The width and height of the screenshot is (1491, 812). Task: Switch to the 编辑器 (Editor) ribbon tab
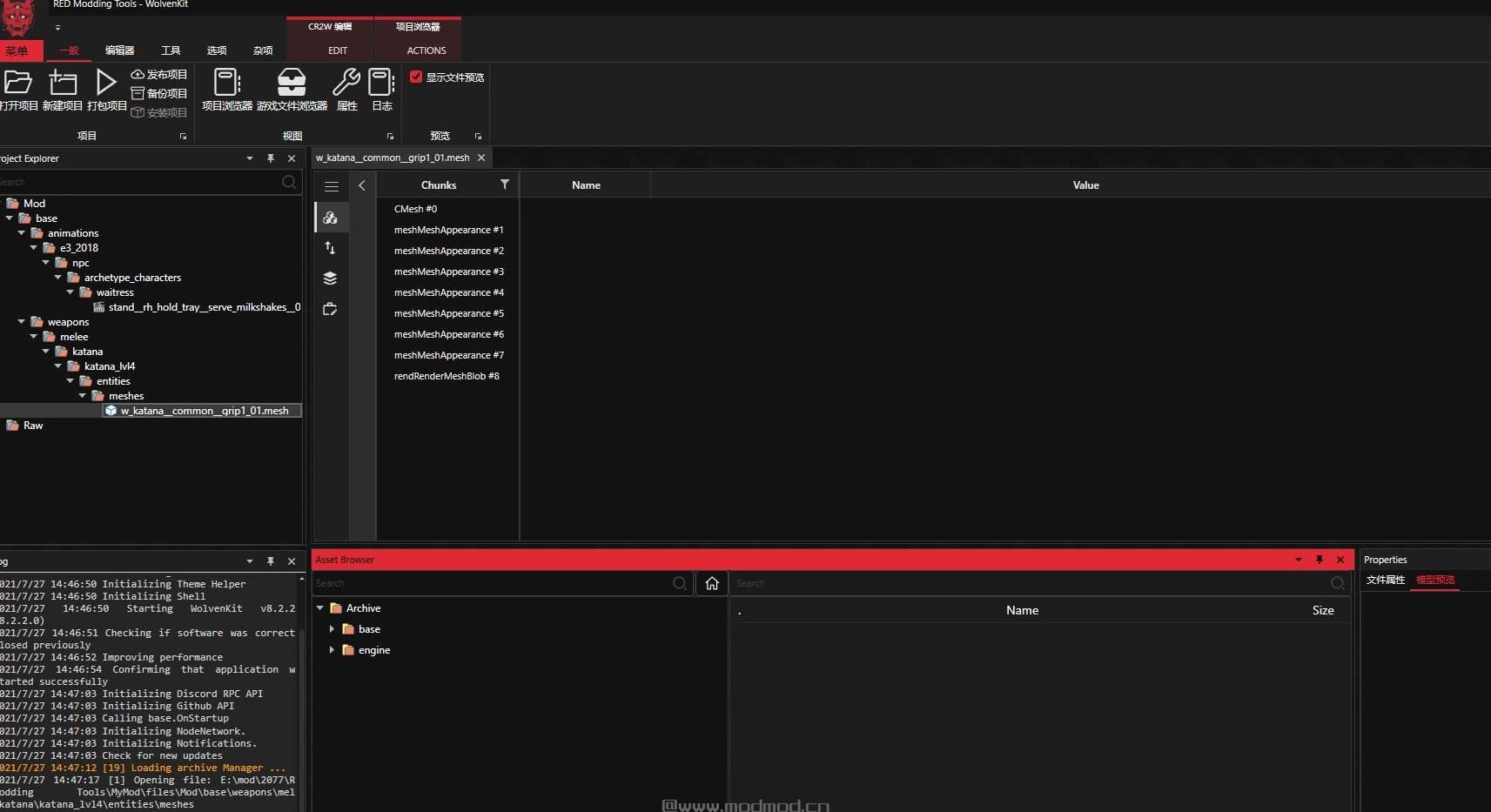coord(119,50)
